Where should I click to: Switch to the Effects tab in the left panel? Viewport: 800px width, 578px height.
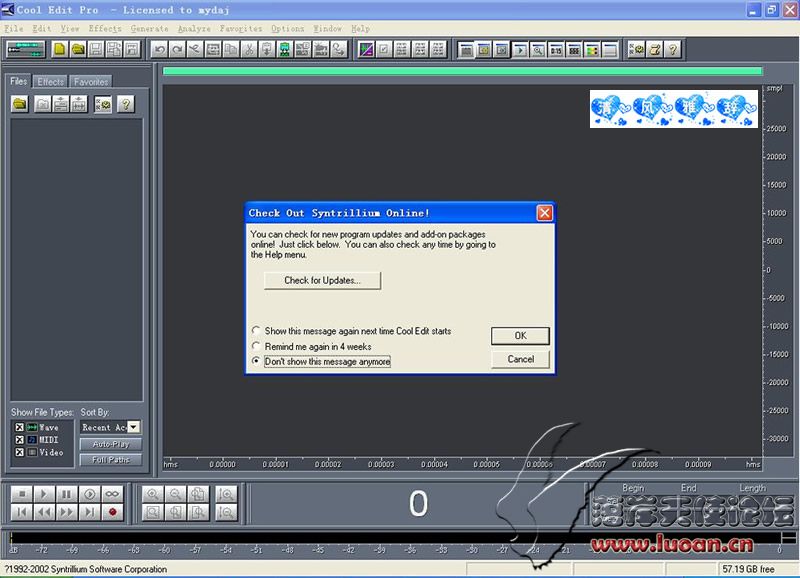pyautogui.click(x=51, y=82)
